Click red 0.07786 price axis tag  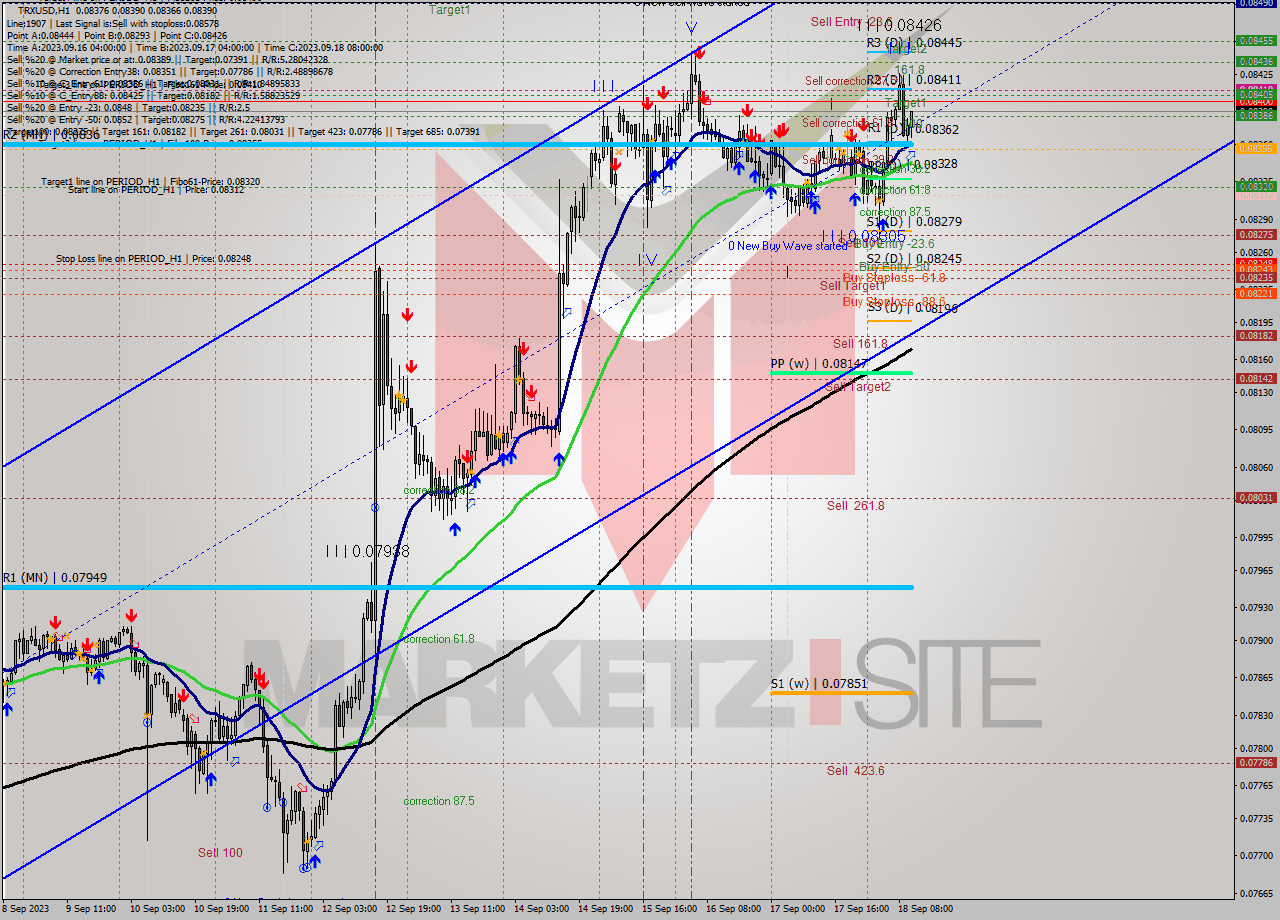point(1256,762)
